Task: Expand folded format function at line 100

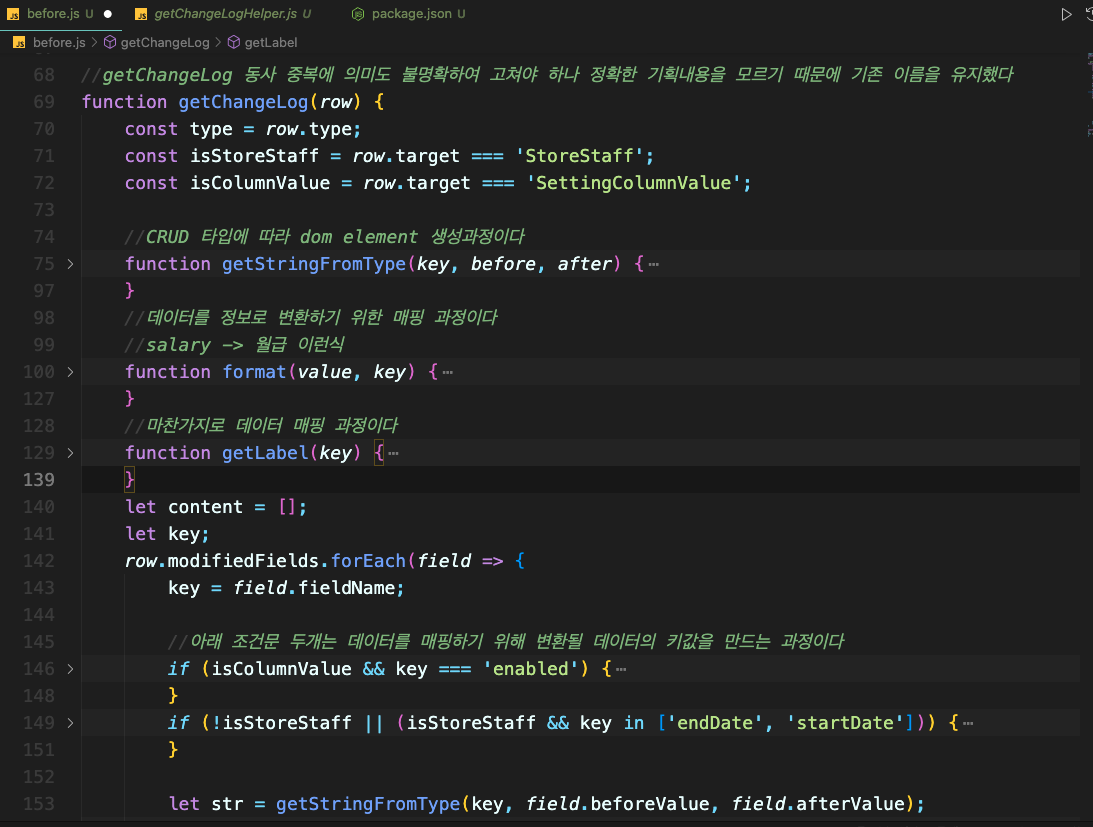Action: (x=70, y=372)
